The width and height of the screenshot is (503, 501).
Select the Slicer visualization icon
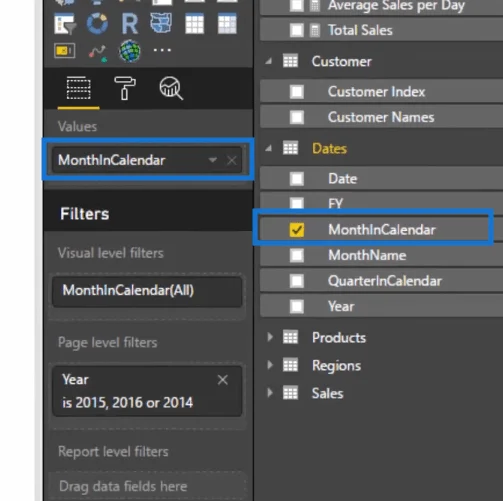(x=65, y=24)
